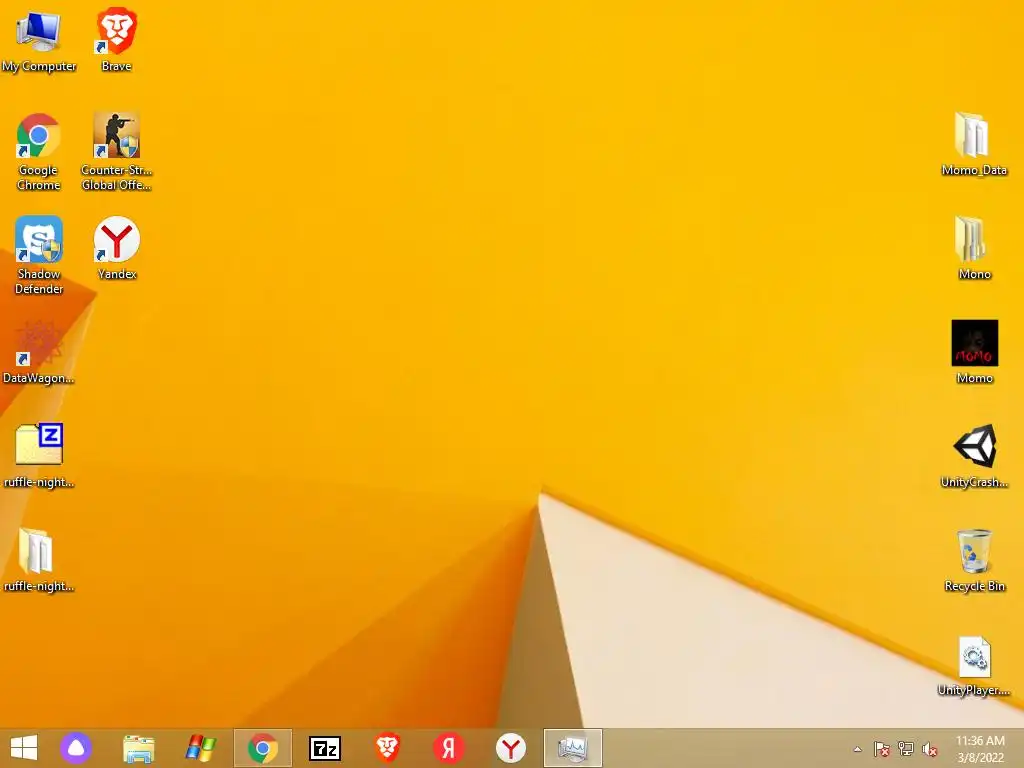Viewport: 1024px width, 768px height.
Task: Open the purple Alice assistant in taskbar
Action: pyautogui.click(x=76, y=748)
